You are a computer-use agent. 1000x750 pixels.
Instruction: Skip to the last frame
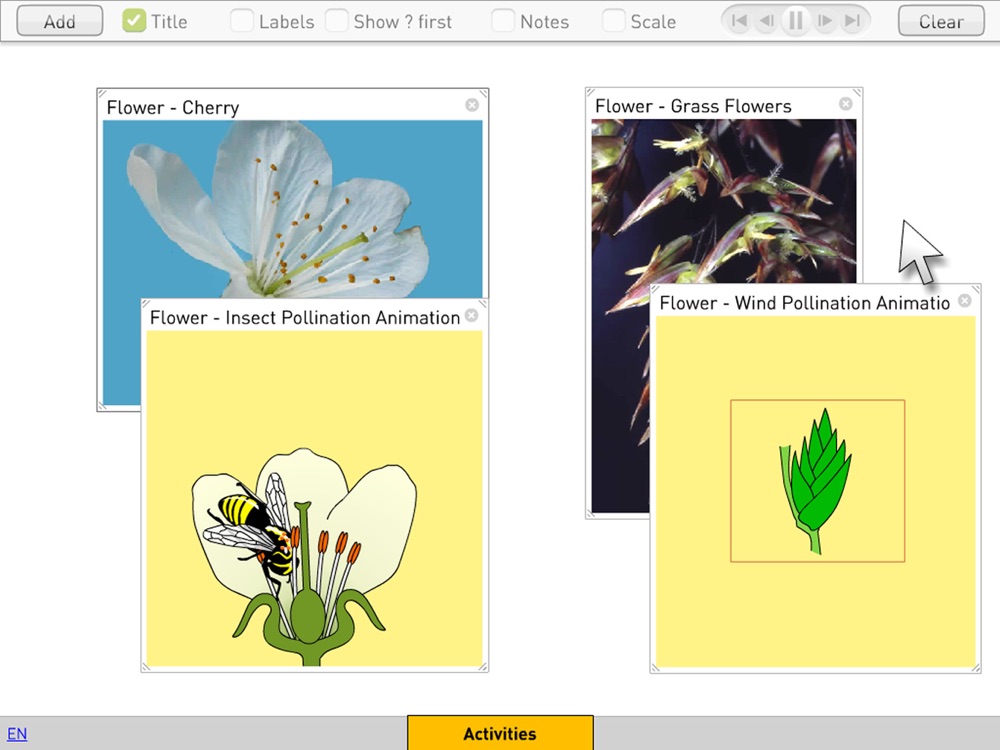pos(852,21)
